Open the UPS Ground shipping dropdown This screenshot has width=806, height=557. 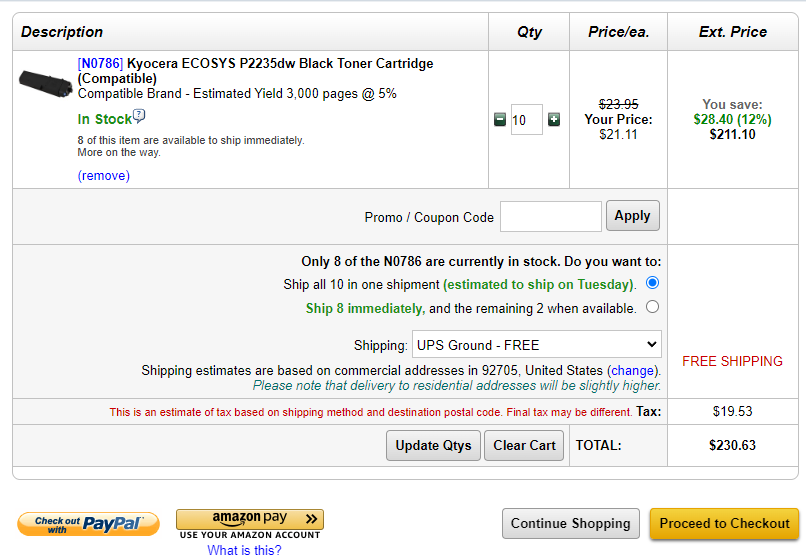[537, 345]
